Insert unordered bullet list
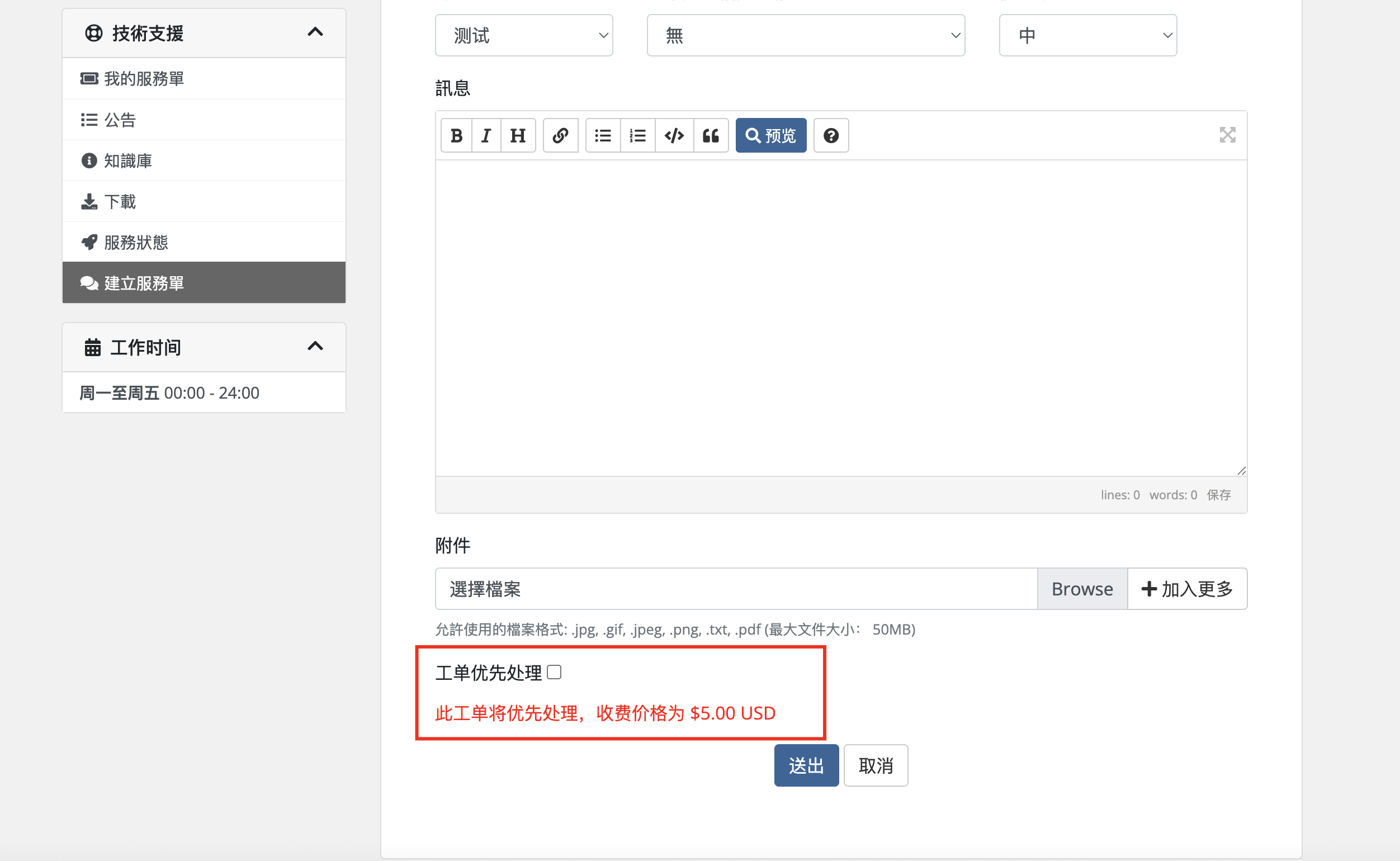This screenshot has height=861, width=1400. [x=603, y=135]
